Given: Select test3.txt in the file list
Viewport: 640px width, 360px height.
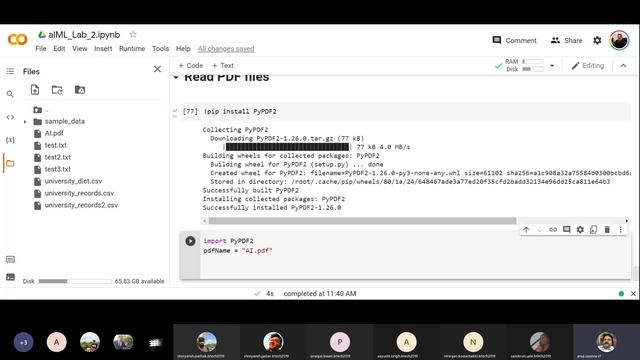Looking at the screenshot, I should (x=58, y=169).
